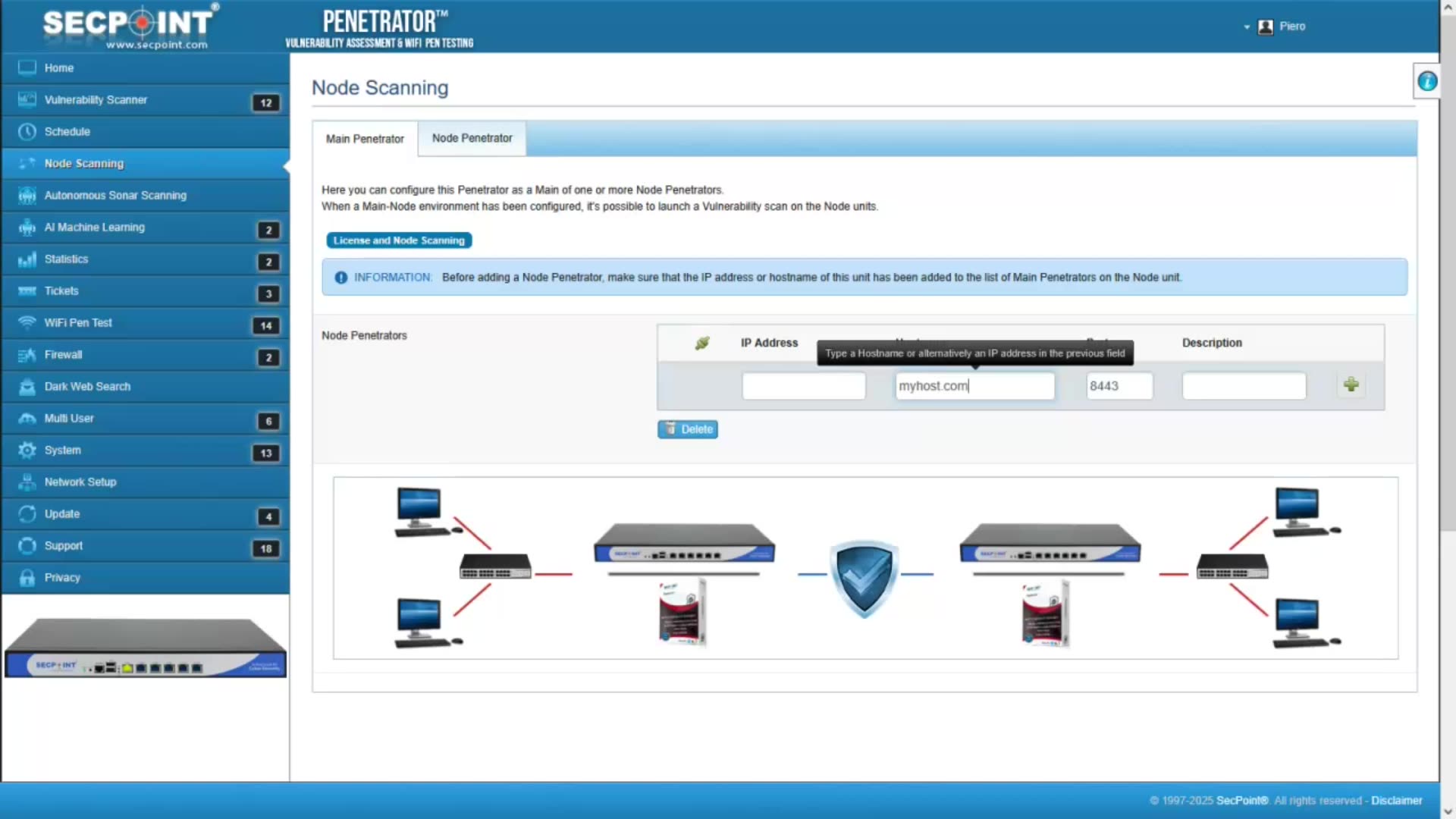This screenshot has width=1456, height=819.
Task: Open the Disclaimer link in the footer
Action: pyautogui.click(x=1397, y=800)
